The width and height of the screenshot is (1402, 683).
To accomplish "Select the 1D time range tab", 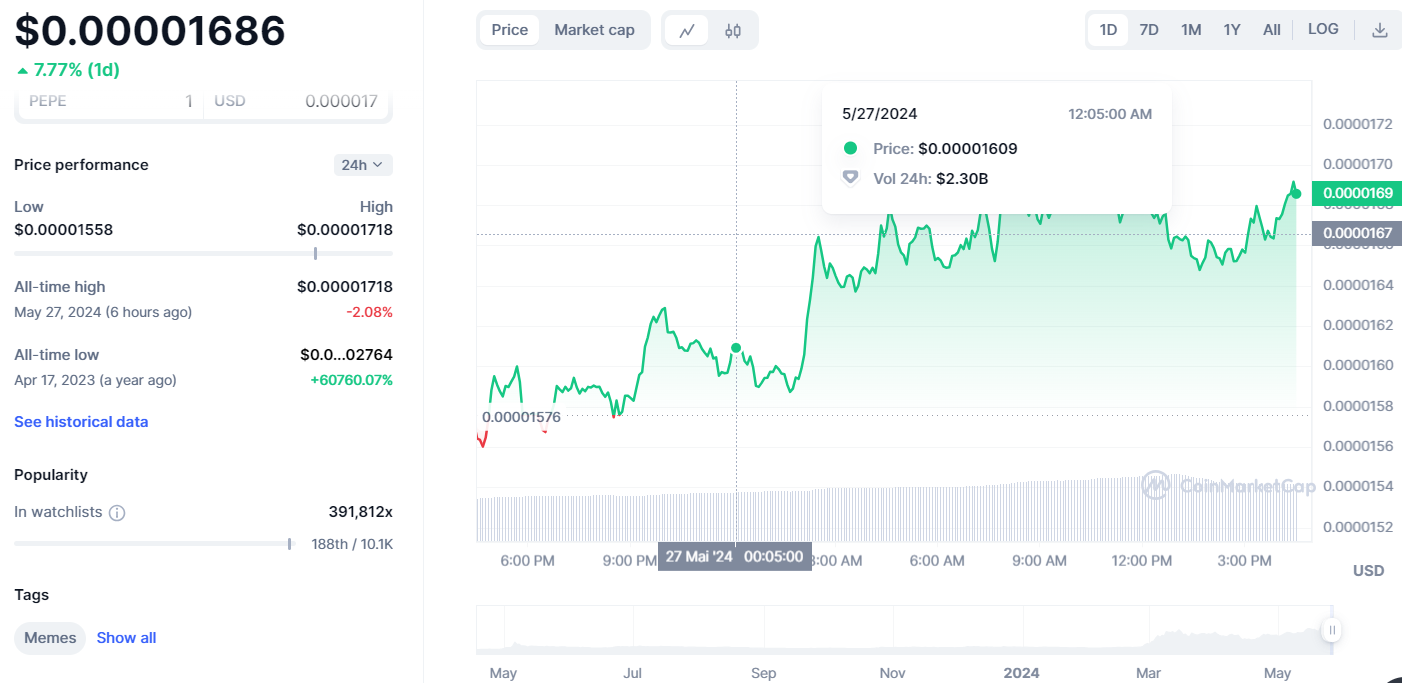I will pos(1108,30).
